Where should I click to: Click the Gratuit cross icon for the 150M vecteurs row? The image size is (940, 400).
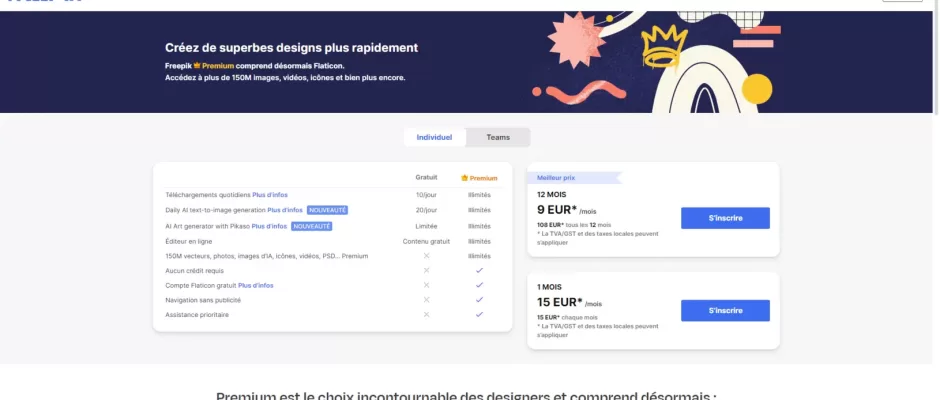click(426, 255)
